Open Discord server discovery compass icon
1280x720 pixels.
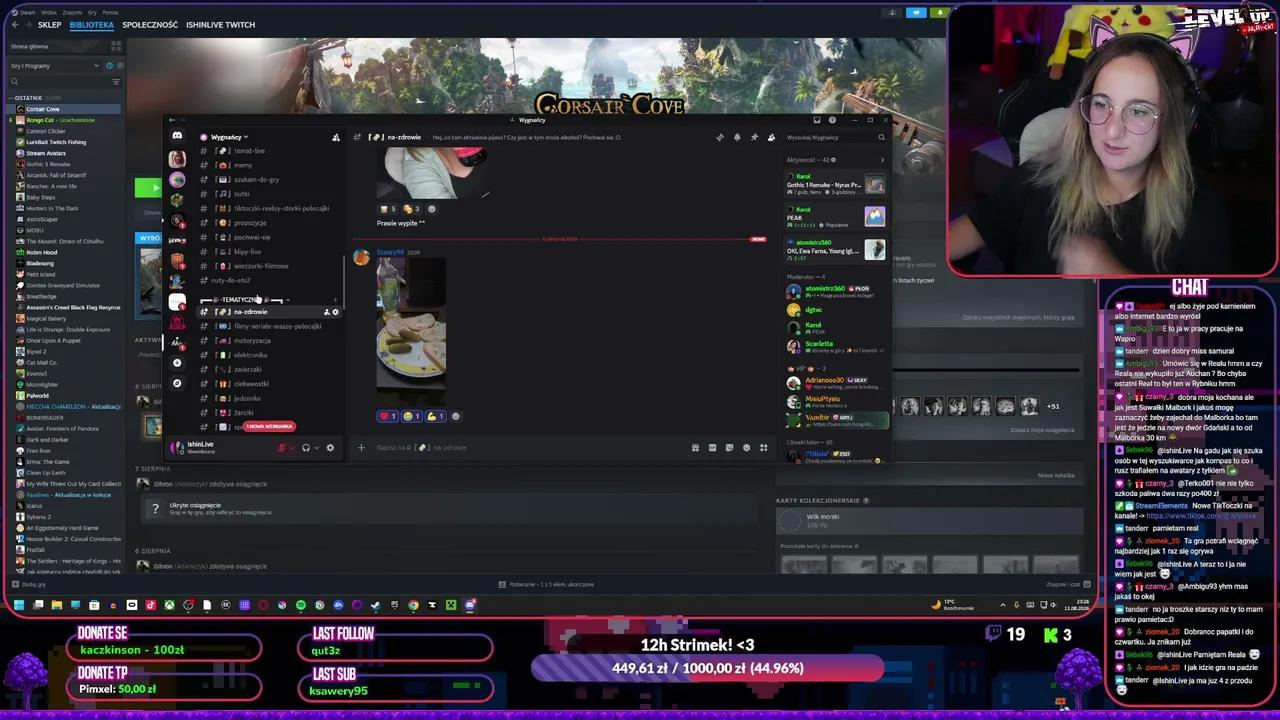pyautogui.click(x=177, y=383)
